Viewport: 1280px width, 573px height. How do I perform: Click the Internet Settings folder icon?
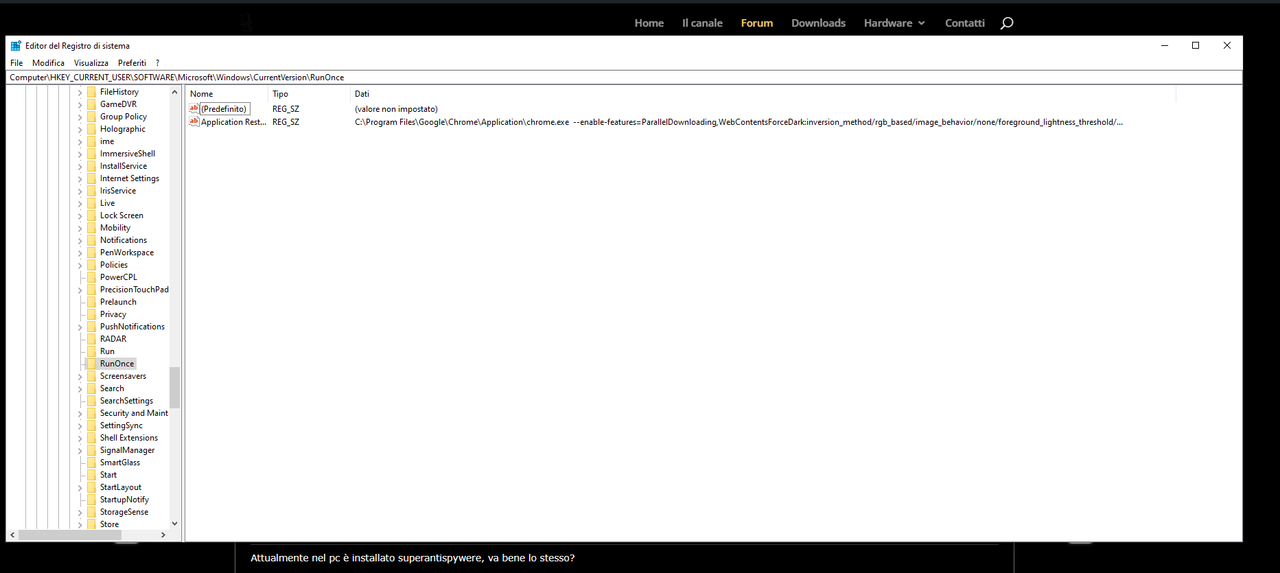click(91, 178)
